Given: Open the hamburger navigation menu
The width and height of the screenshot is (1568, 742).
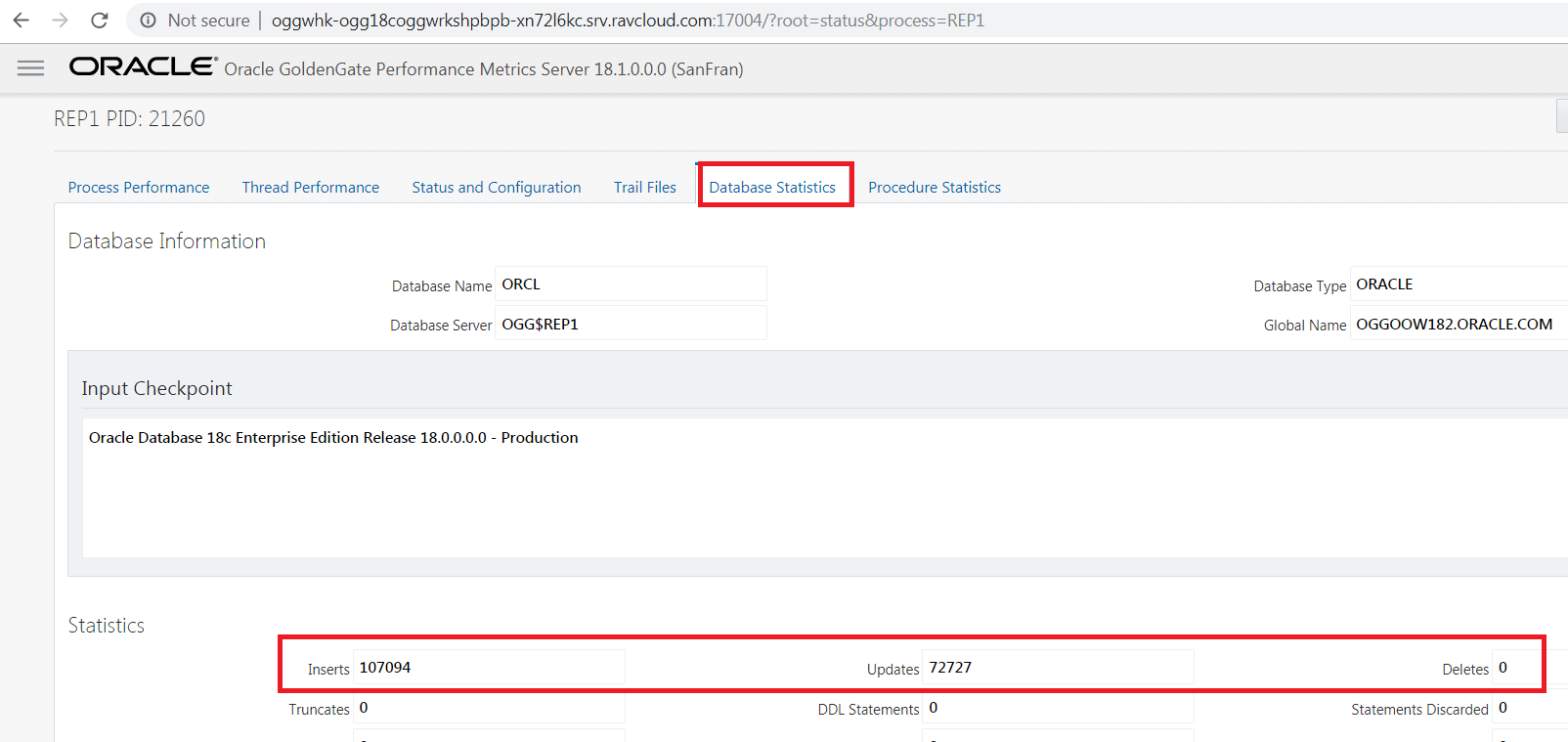Looking at the screenshot, I should click(x=31, y=68).
